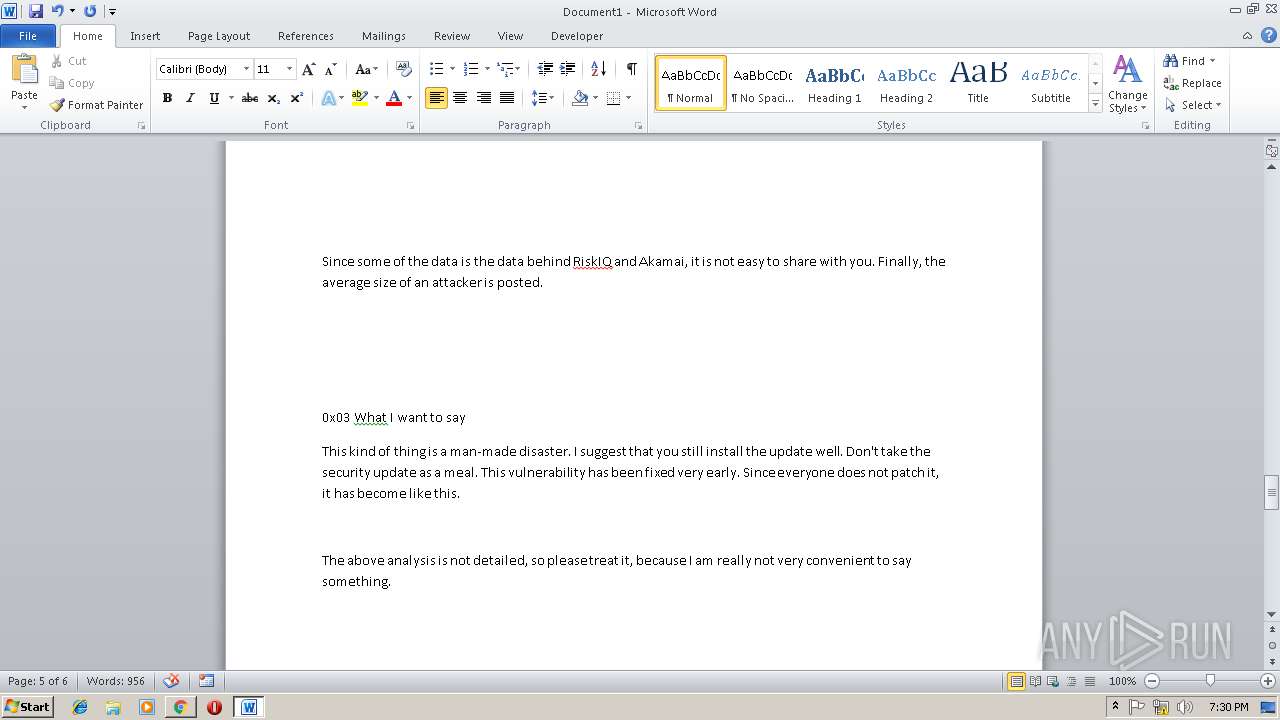The image size is (1280, 720).
Task: Toggle Bold formatting
Action: coord(167,98)
